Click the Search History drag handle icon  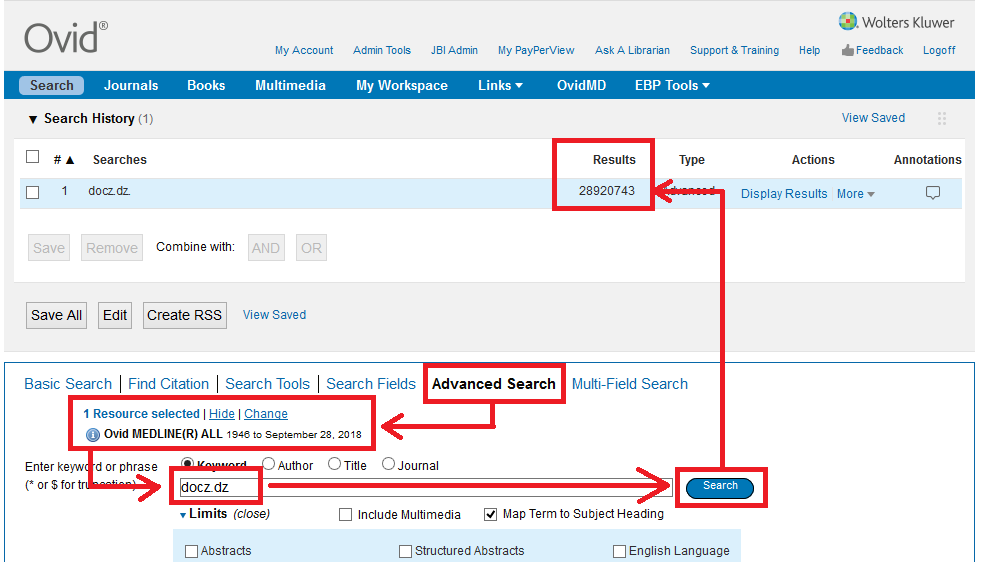click(x=941, y=119)
